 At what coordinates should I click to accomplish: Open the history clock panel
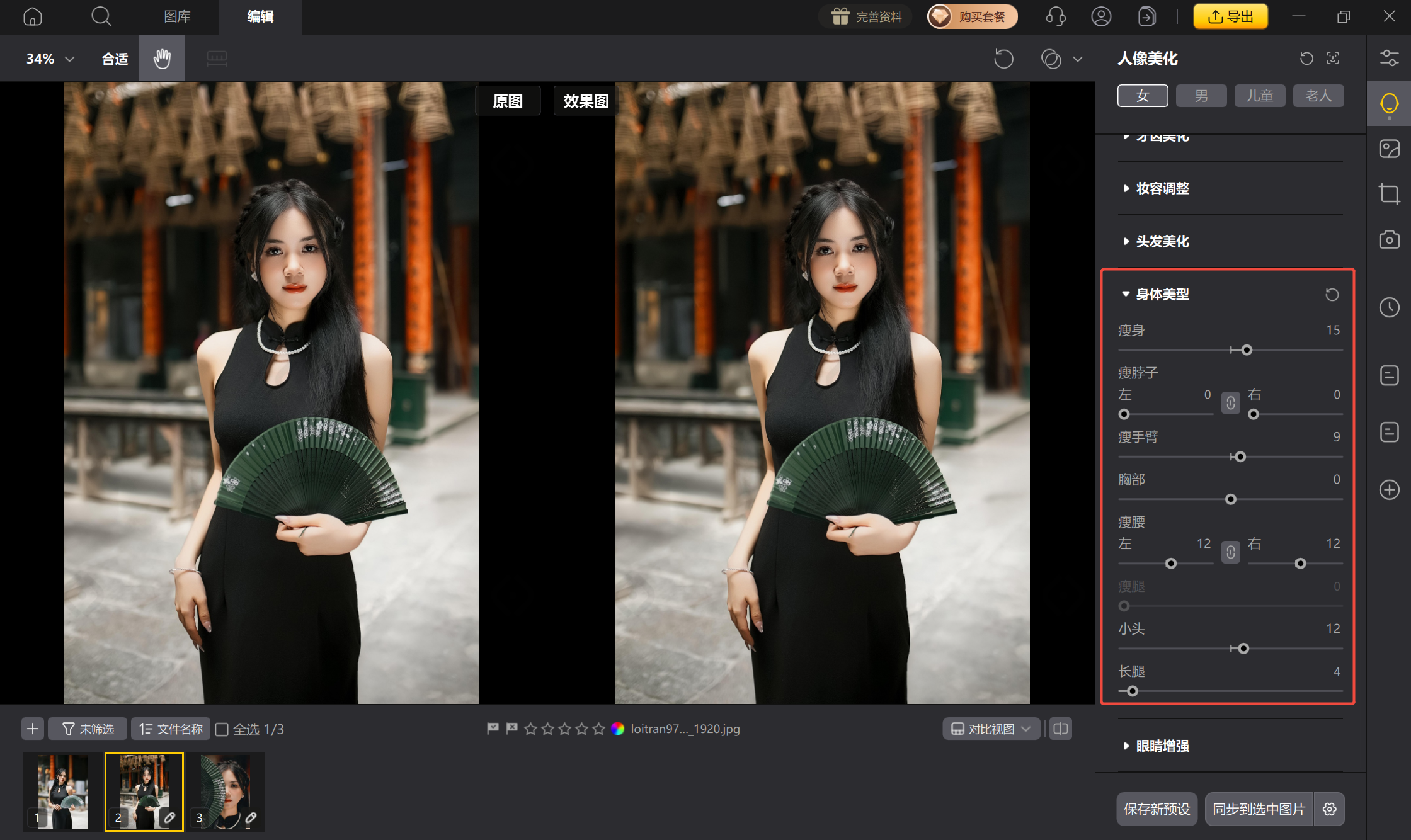tap(1389, 307)
